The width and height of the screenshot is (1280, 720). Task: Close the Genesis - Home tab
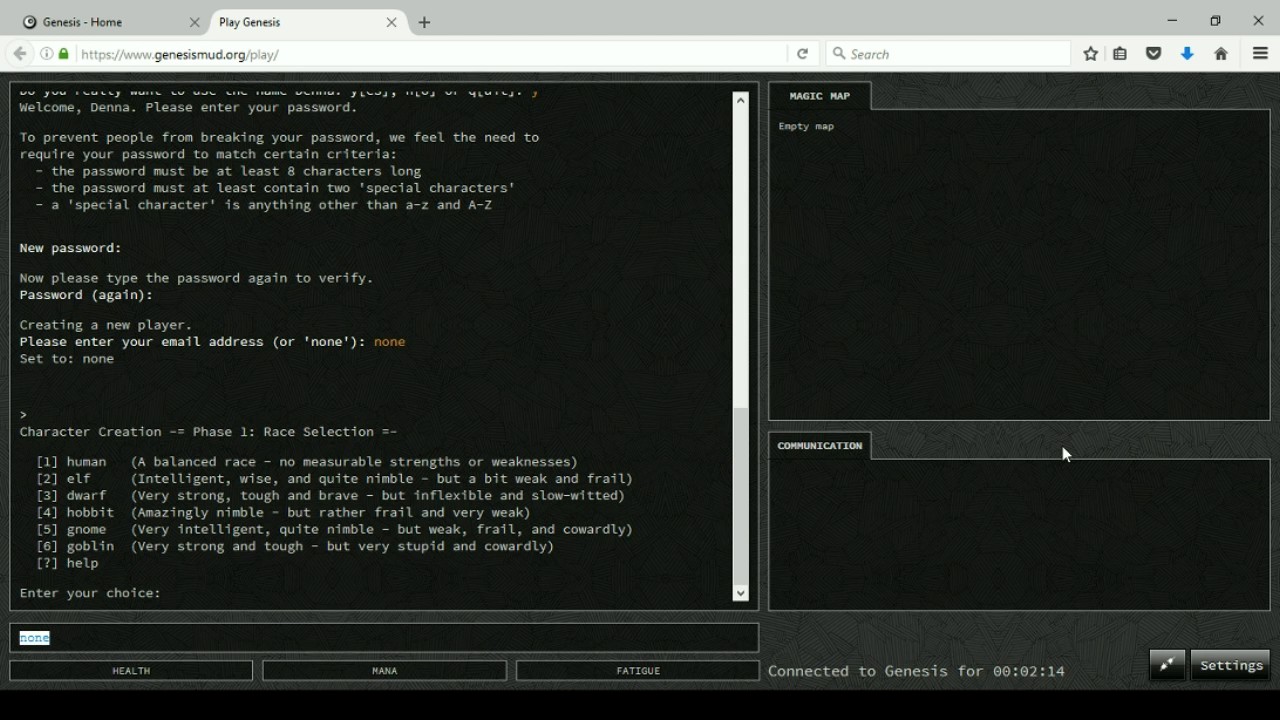tap(195, 22)
